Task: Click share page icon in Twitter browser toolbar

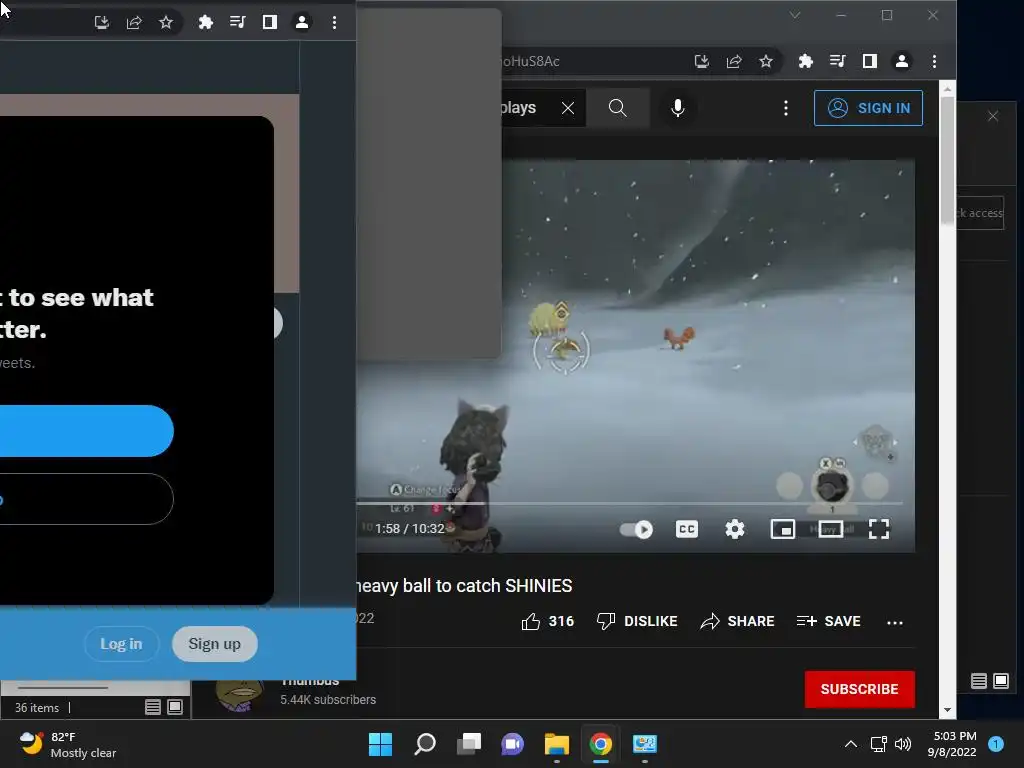Action: 134,22
